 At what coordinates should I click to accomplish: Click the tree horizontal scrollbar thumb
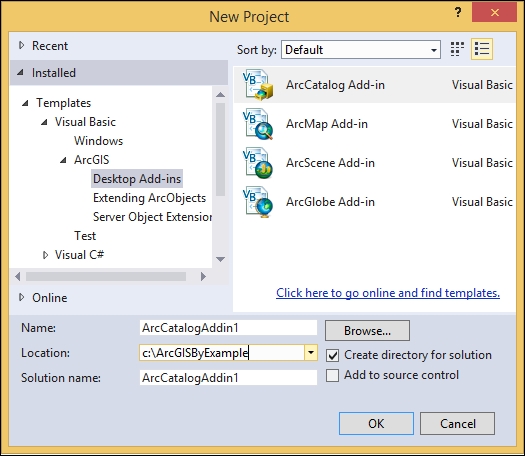pos(106,277)
